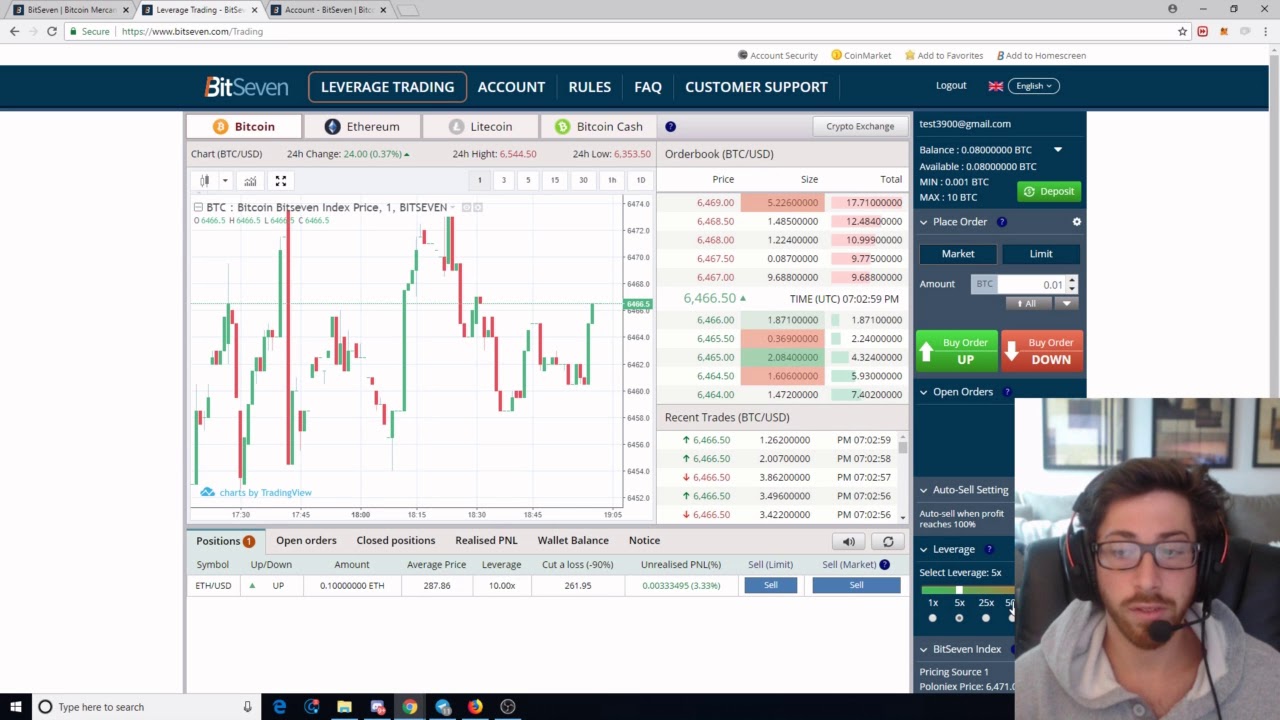Image resolution: width=1280 pixels, height=720 pixels.
Task: Open the Closed positions tab
Action: tap(396, 541)
